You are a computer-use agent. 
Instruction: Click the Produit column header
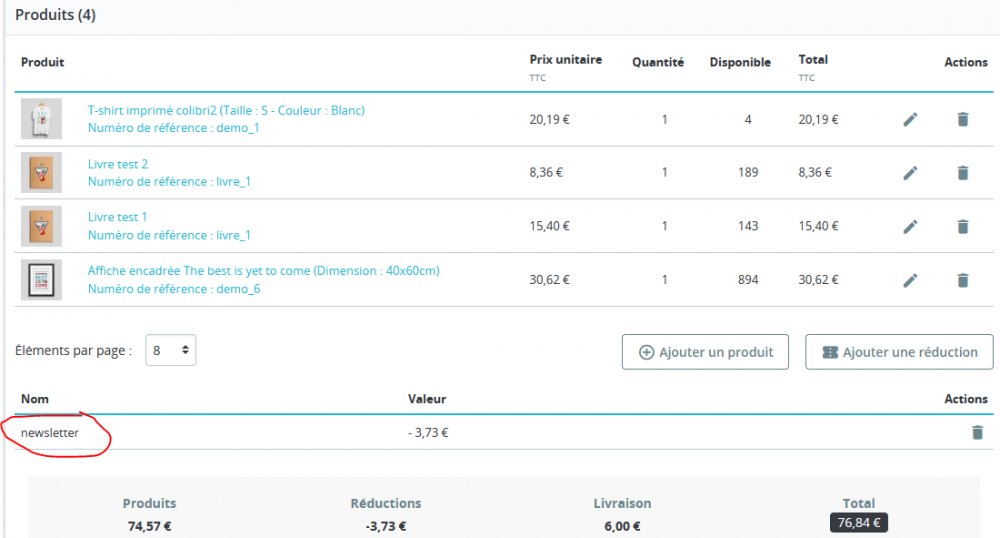coord(43,62)
